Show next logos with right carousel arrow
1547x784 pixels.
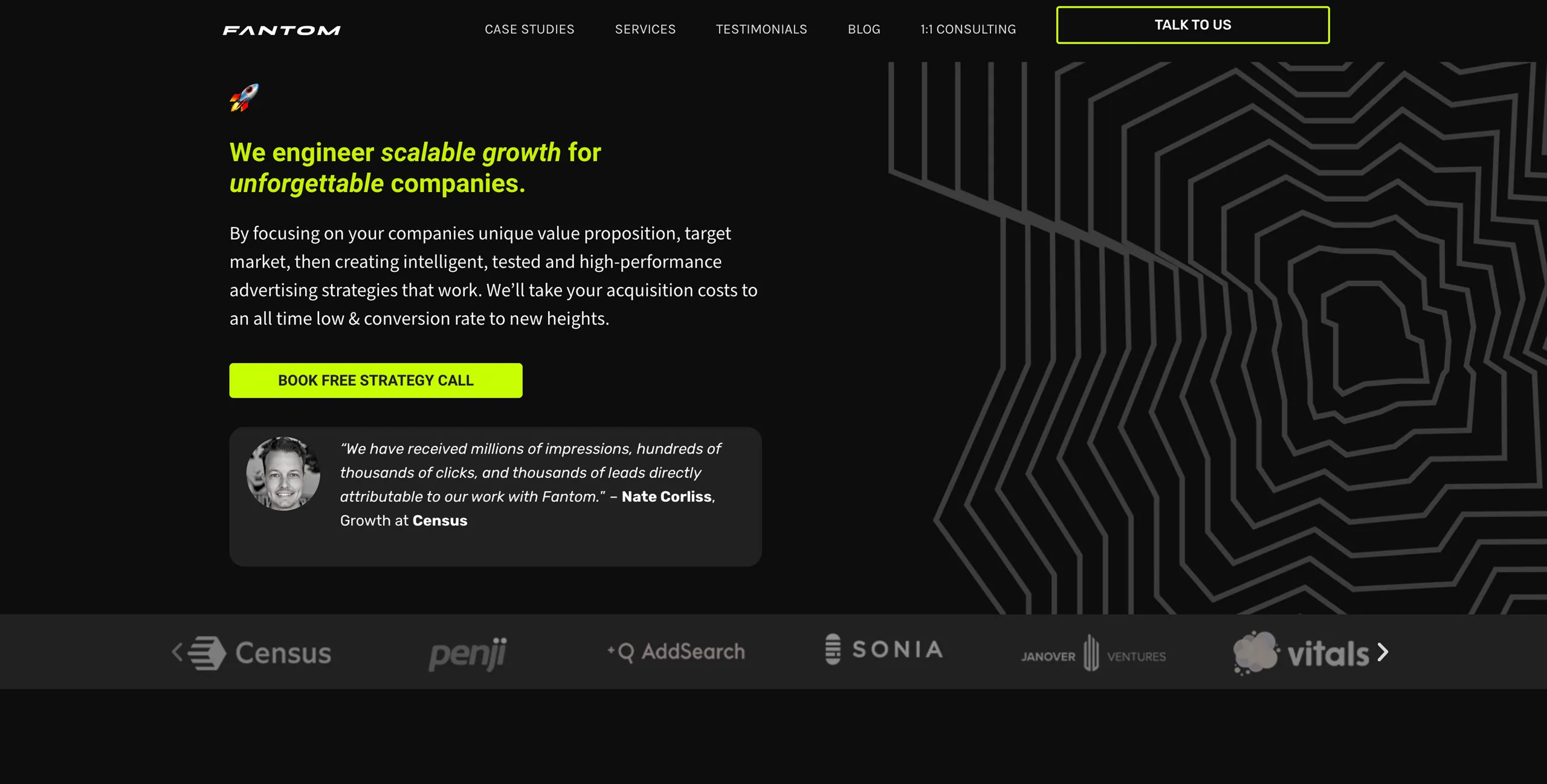point(1383,652)
